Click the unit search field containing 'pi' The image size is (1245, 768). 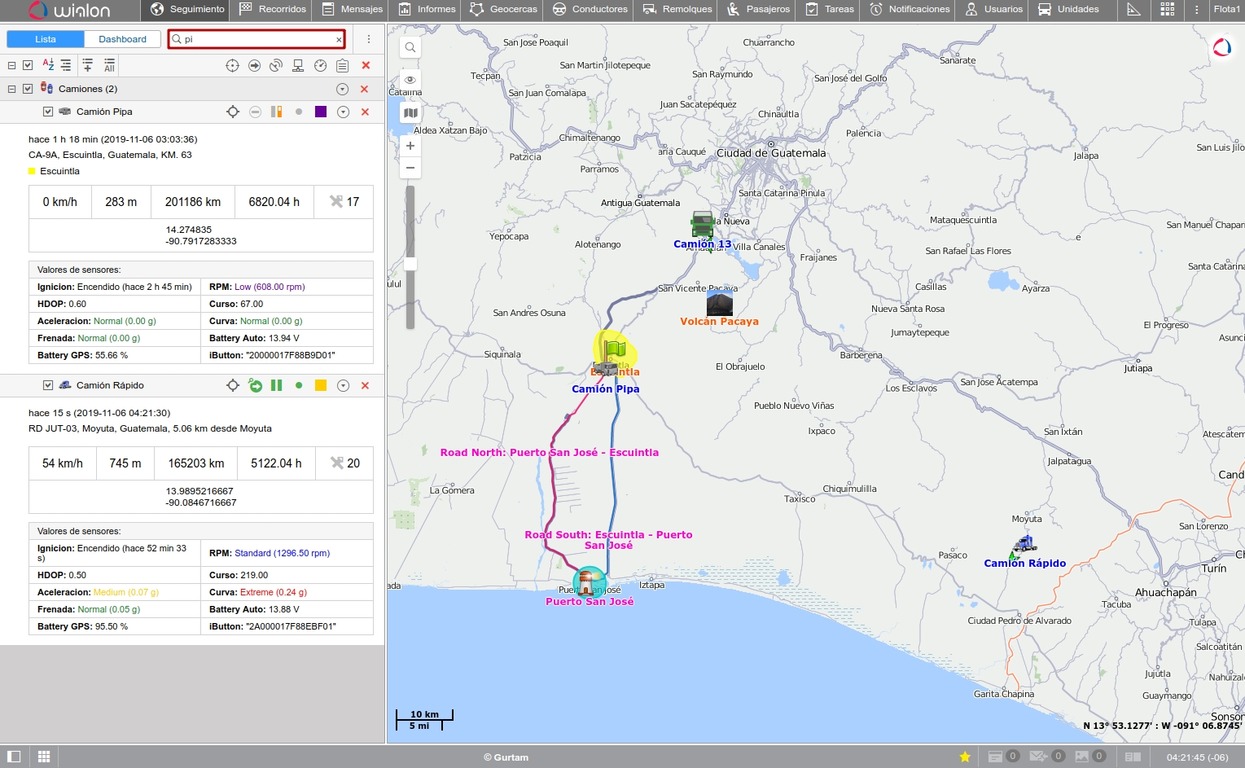coord(257,39)
